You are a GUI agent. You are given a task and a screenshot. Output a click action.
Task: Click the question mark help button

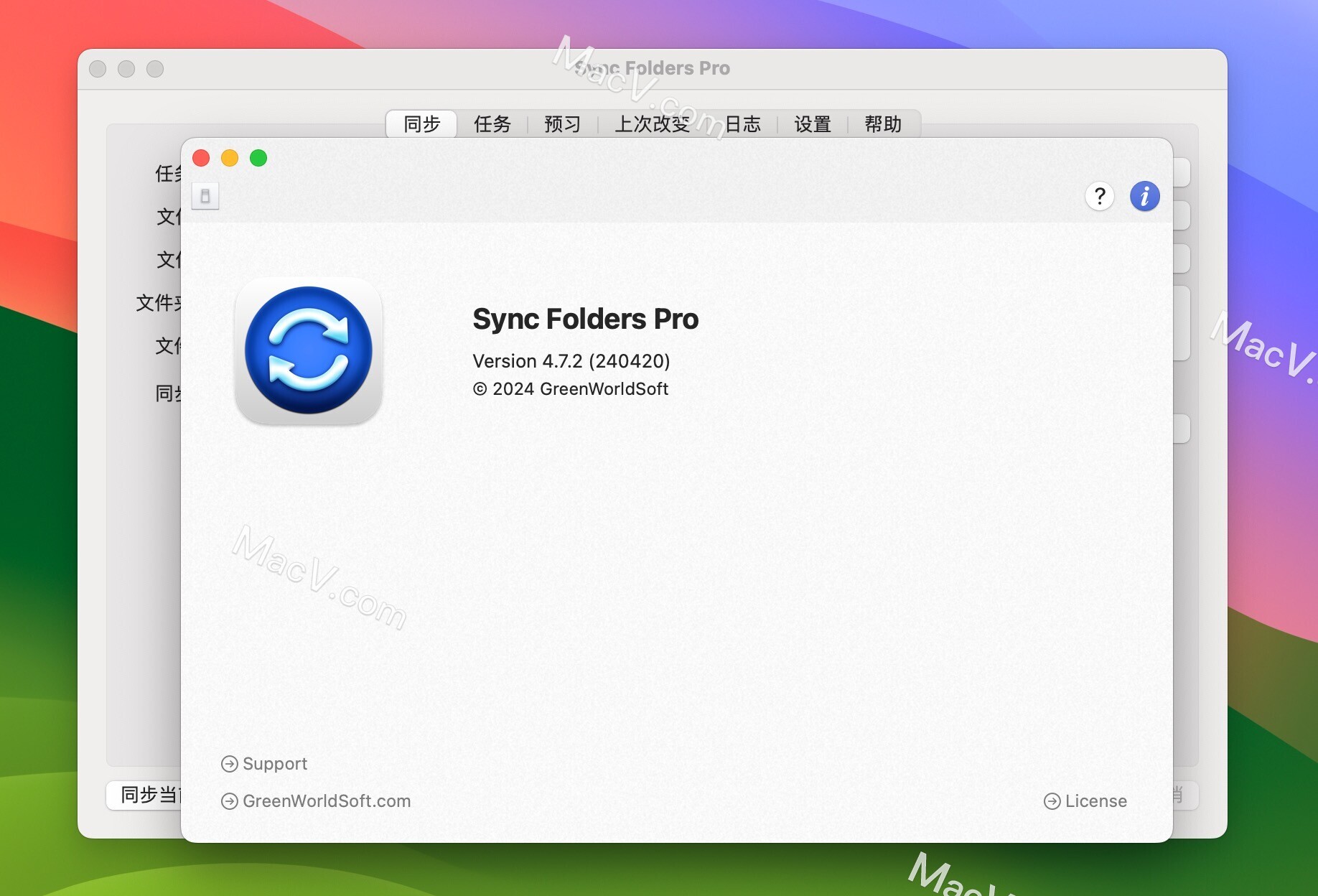1099,196
